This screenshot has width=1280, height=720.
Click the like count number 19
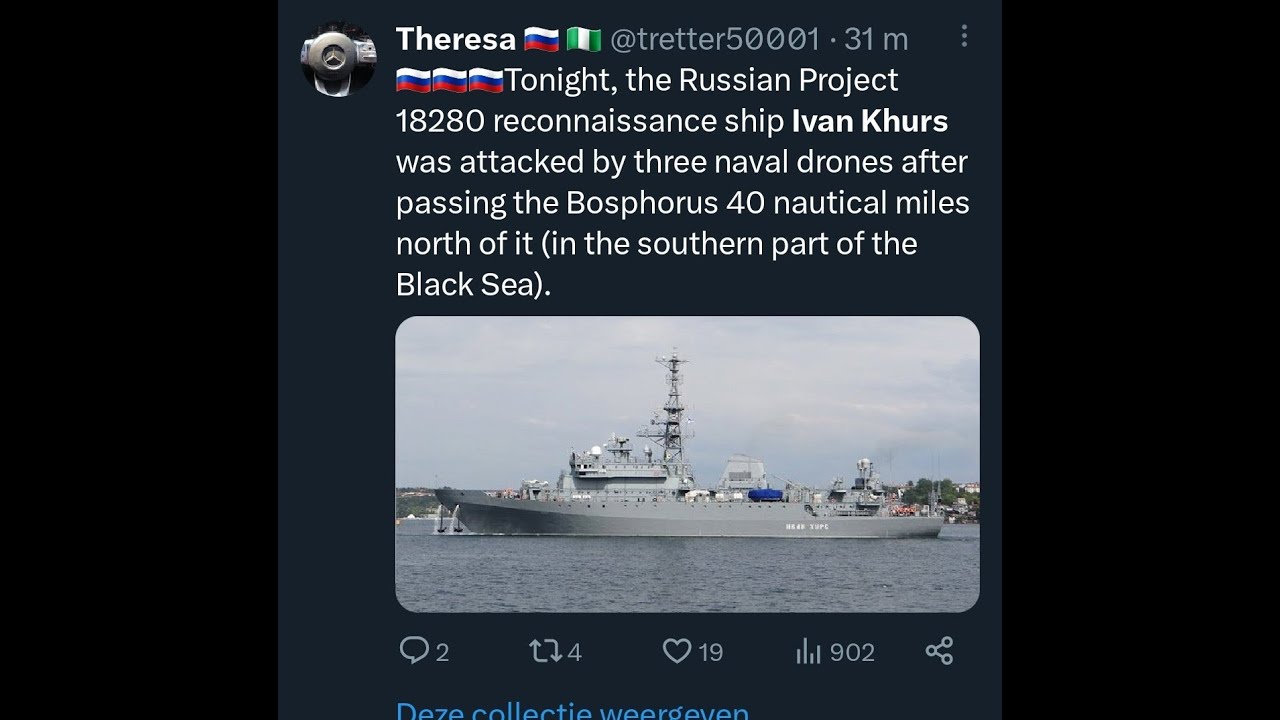(710, 653)
